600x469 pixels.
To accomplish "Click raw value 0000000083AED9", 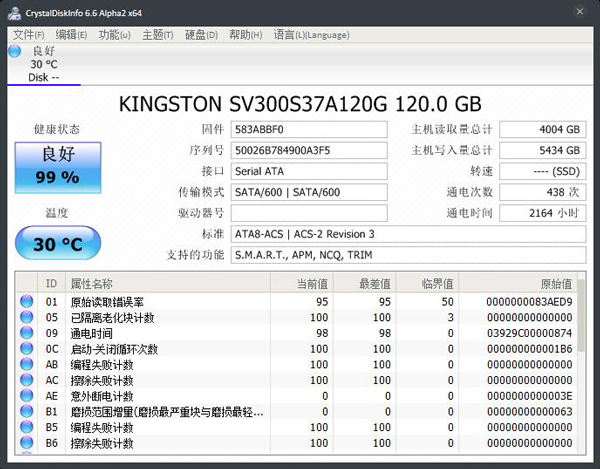I will (x=529, y=302).
